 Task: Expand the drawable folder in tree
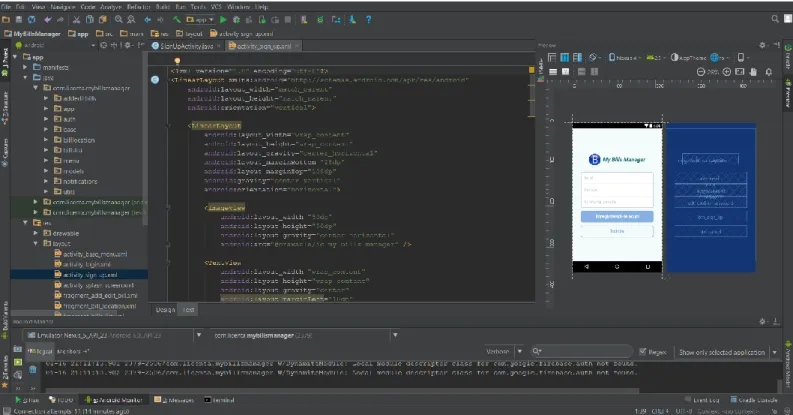point(36,233)
